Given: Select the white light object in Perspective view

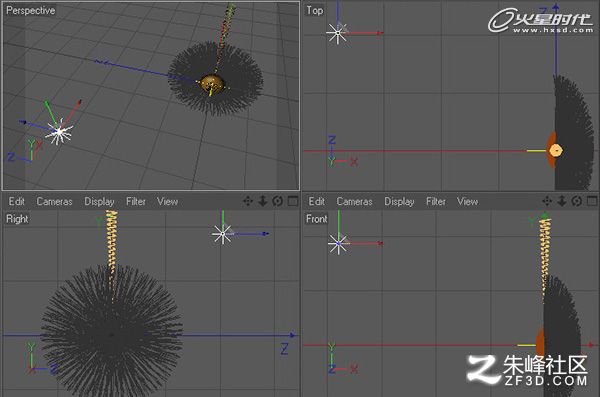Looking at the screenshot, I should point(59,132).
